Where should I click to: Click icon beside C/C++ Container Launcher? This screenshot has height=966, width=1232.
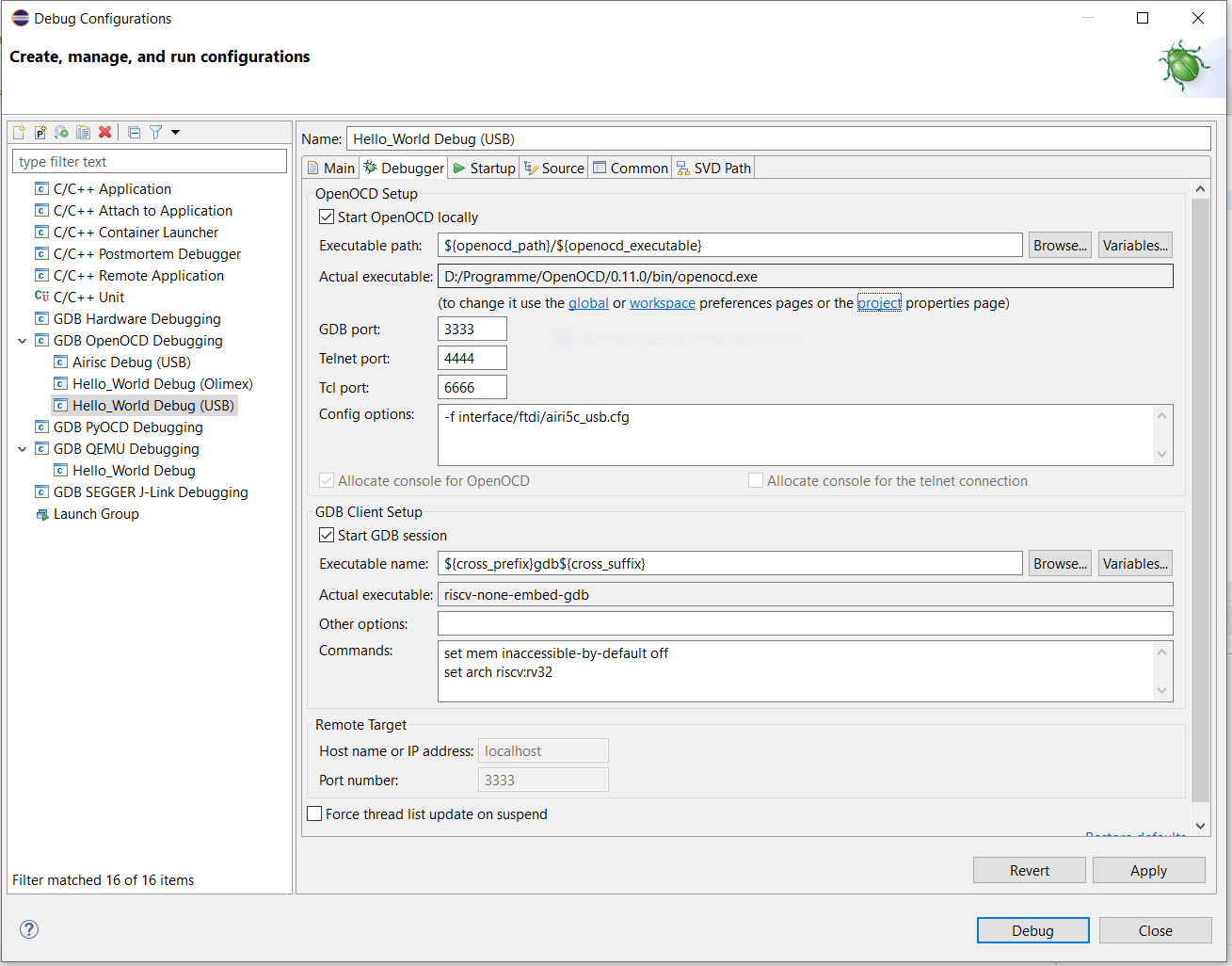click(x=41, y=233)
